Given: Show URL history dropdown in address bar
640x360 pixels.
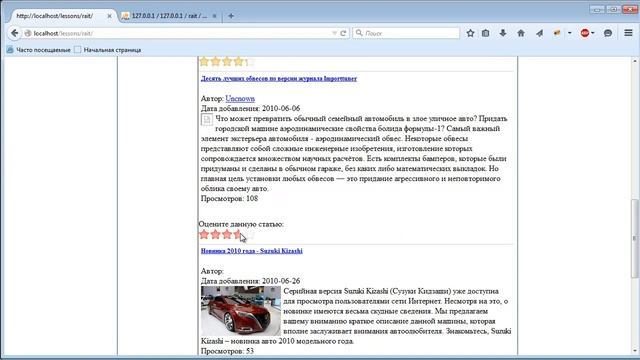Looking at the screenshot, I should 334,33.
